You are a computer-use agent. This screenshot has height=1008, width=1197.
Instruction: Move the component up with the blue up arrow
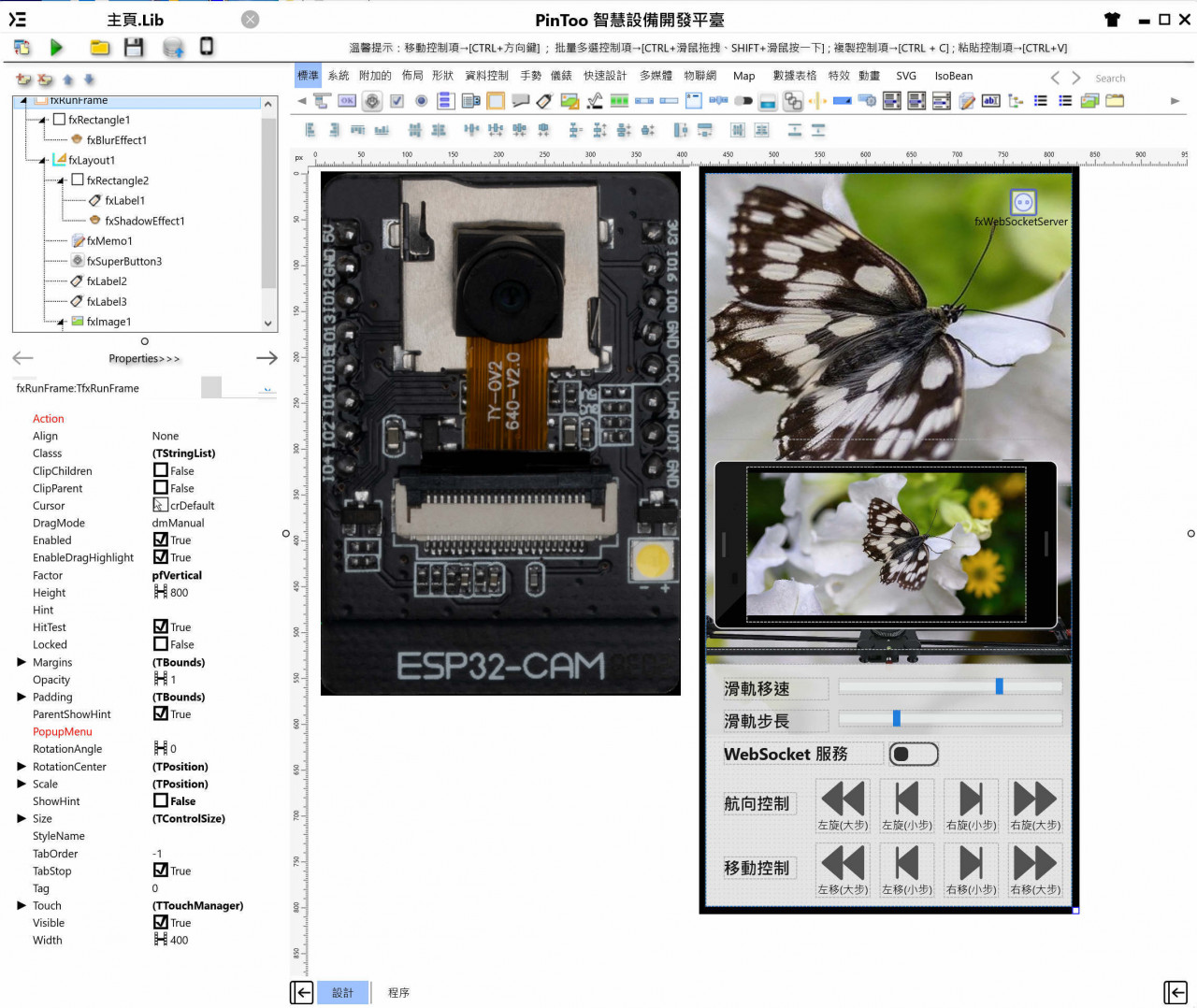68,80
